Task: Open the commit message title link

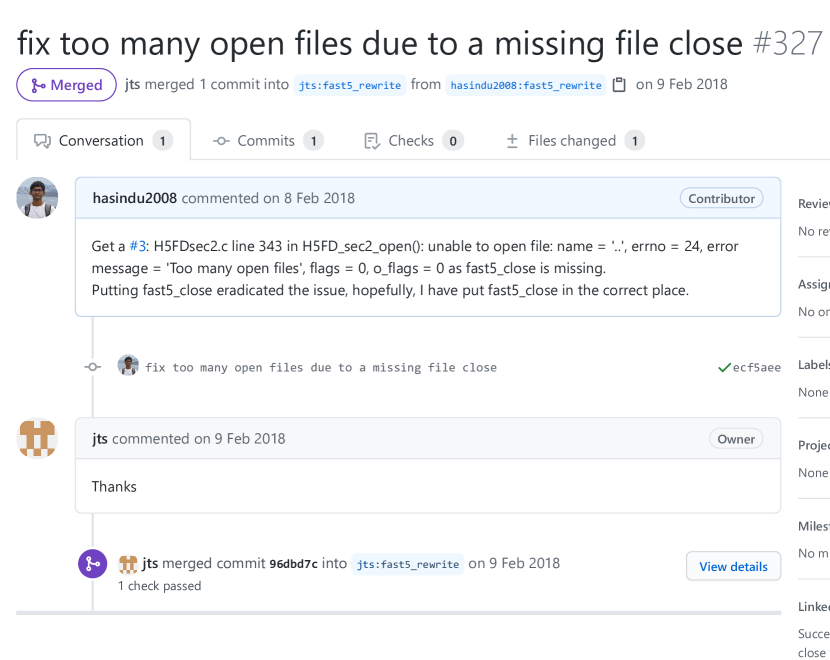Action: point(321,368)
